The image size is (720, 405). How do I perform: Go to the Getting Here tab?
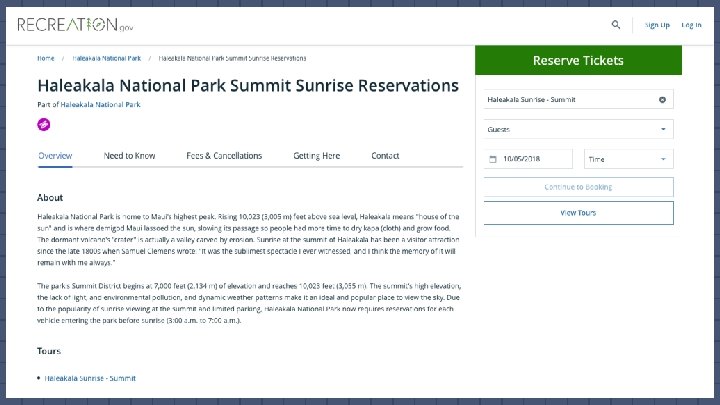(316, 156)
